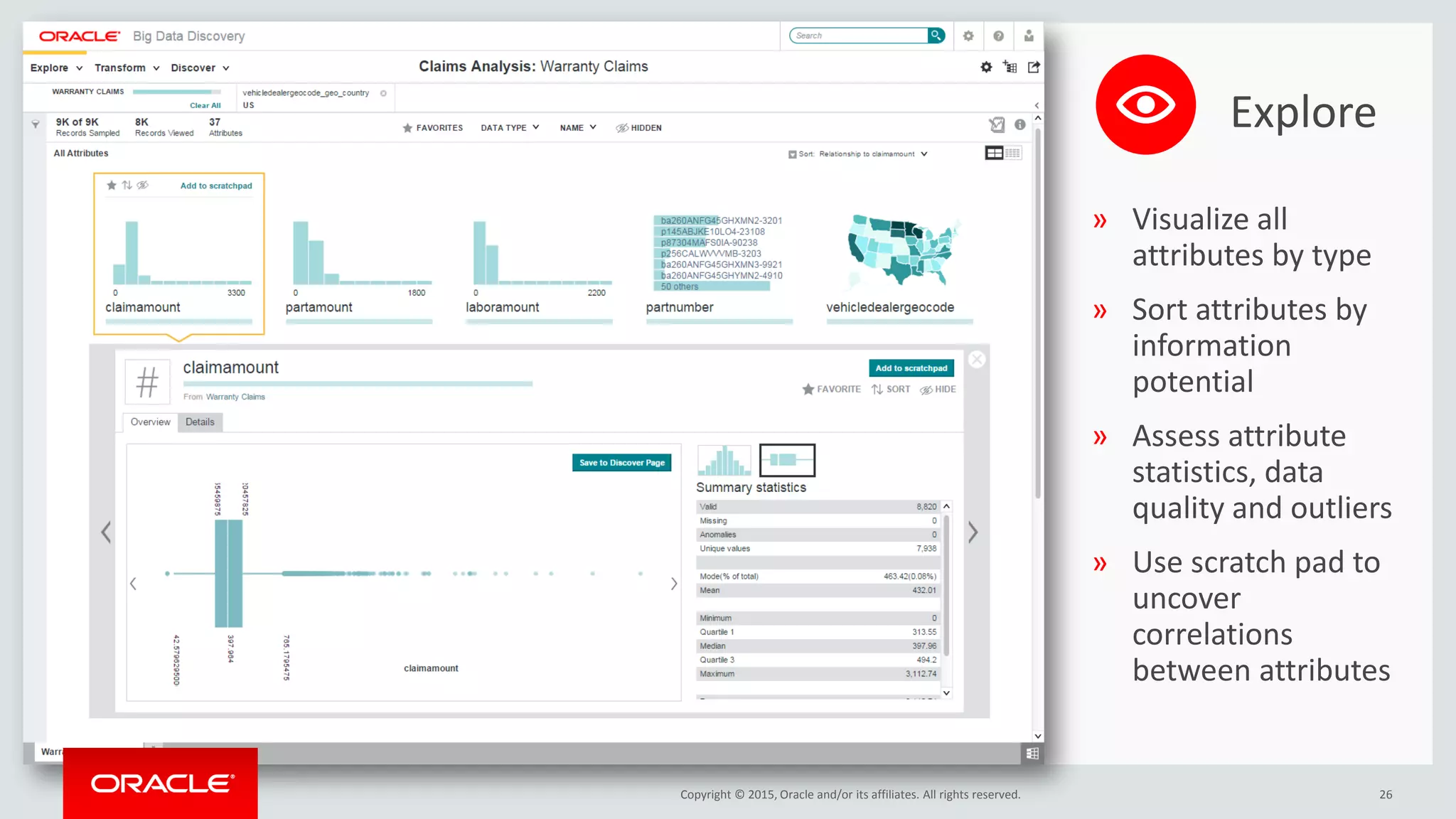This screenshot has width=1456, height=819.
Task: Go to previous attribute with left arrow
Action: tap(106, 532)
